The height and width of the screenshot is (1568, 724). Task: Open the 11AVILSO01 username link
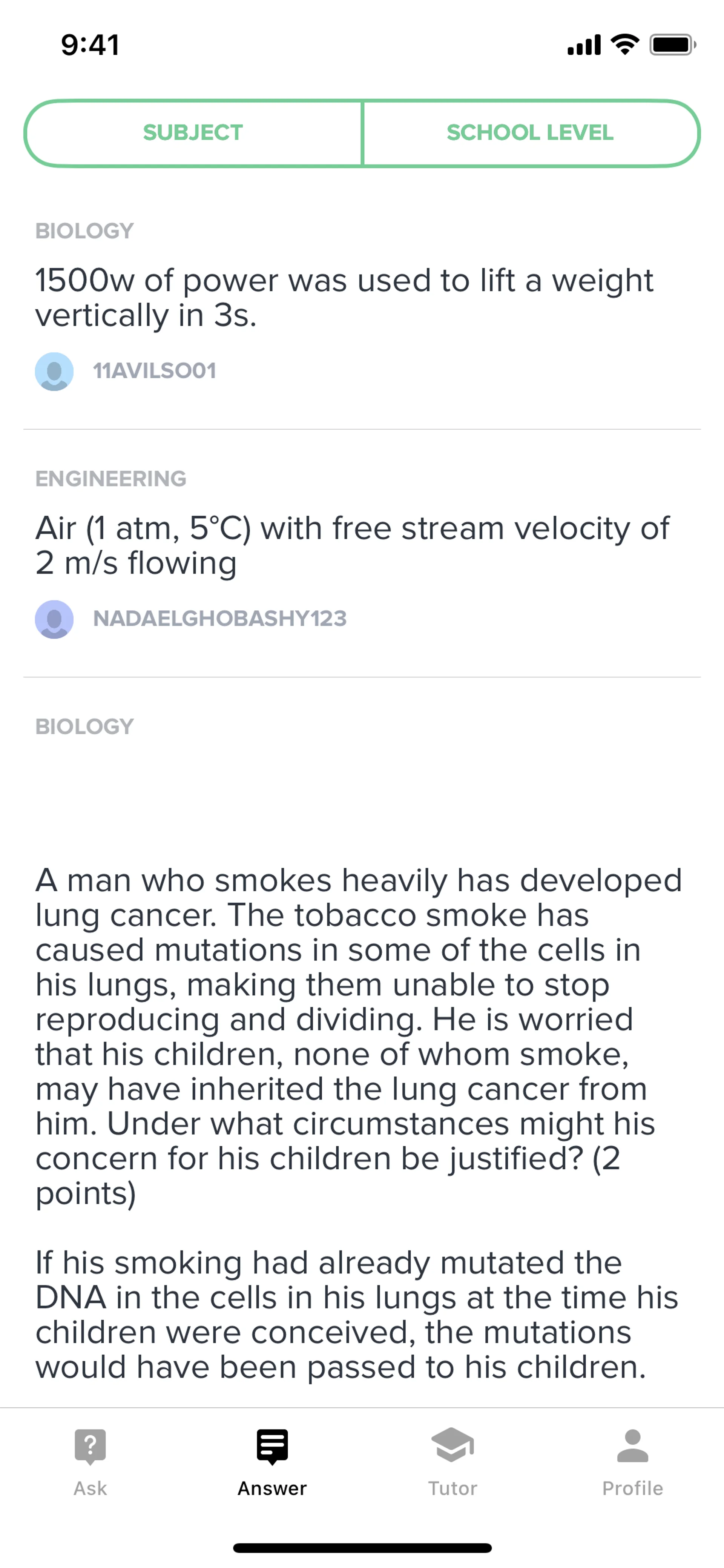155,371
